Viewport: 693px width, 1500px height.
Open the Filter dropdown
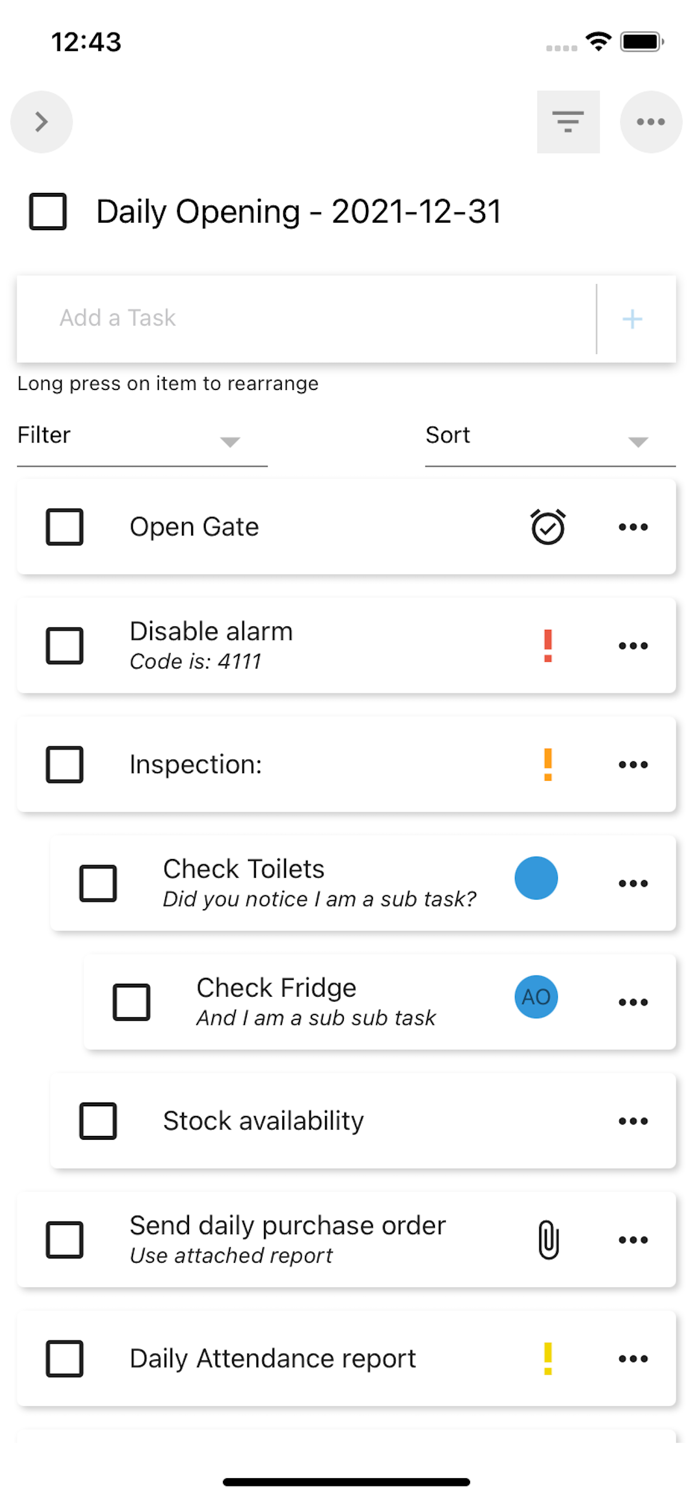pos(140,435)
